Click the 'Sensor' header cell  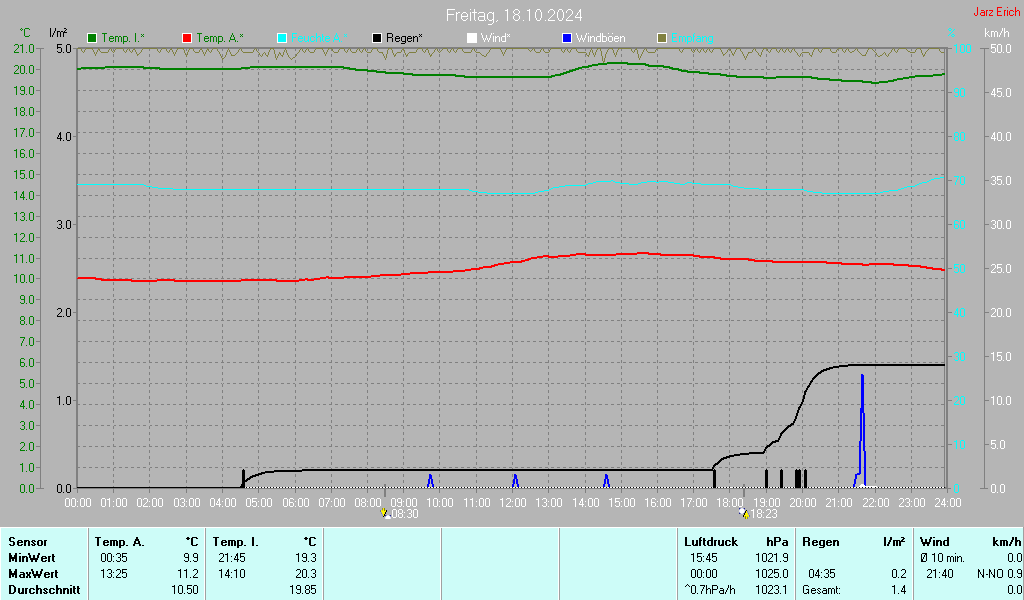28,542
